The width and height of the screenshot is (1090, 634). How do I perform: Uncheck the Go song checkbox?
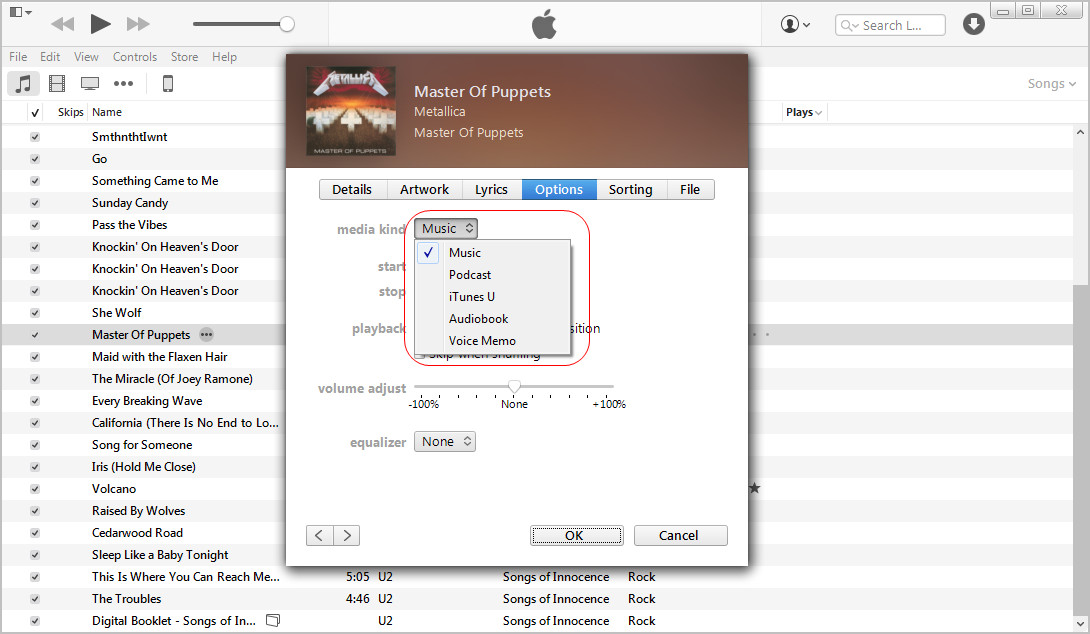35,159
